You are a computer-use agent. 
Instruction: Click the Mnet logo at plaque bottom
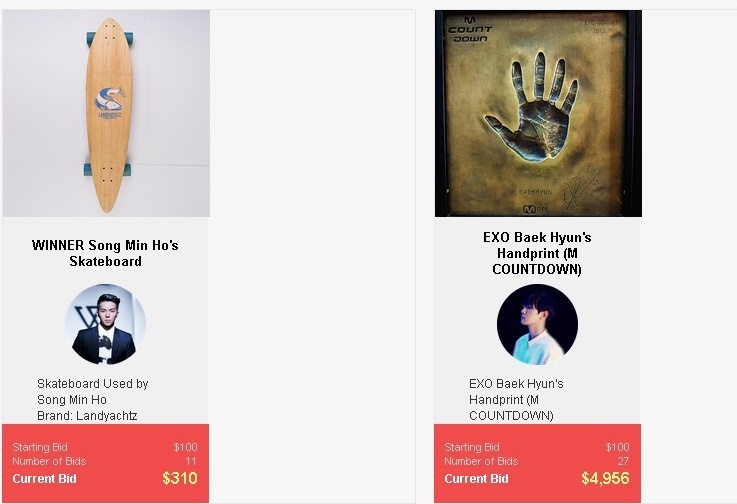coord(535,209)
